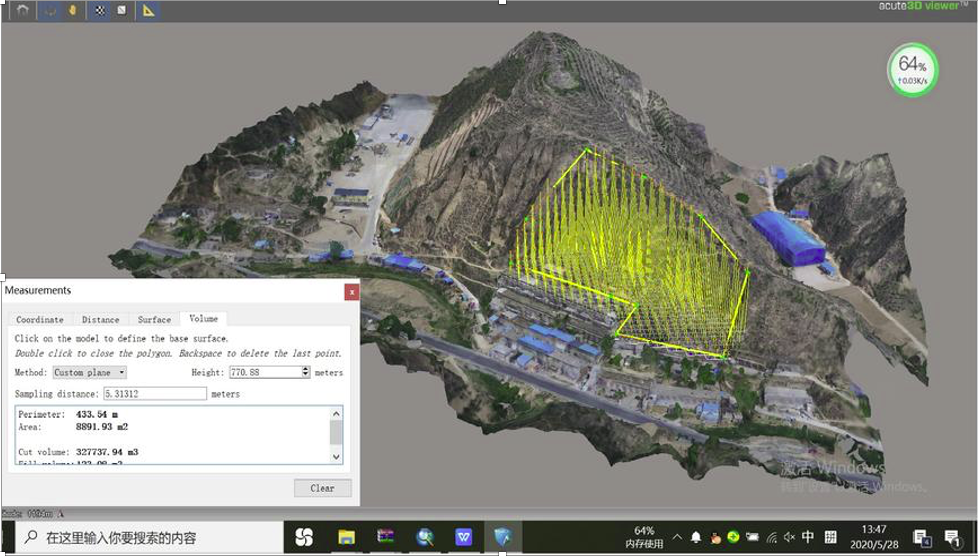
Task: Click the Wi-Fi network tray icon
Action: [772, 537]
